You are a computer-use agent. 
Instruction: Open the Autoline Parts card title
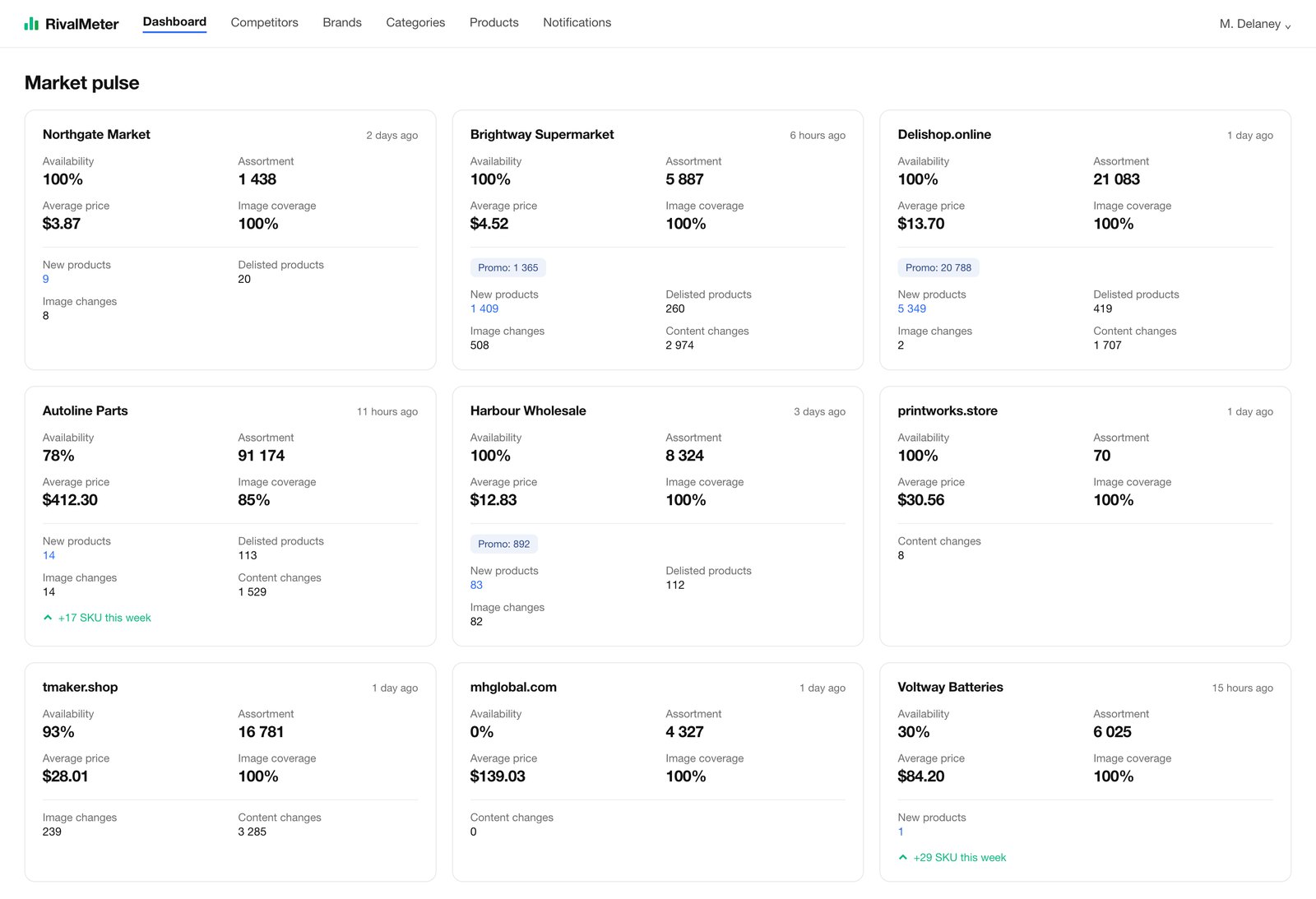click(86, 410)
